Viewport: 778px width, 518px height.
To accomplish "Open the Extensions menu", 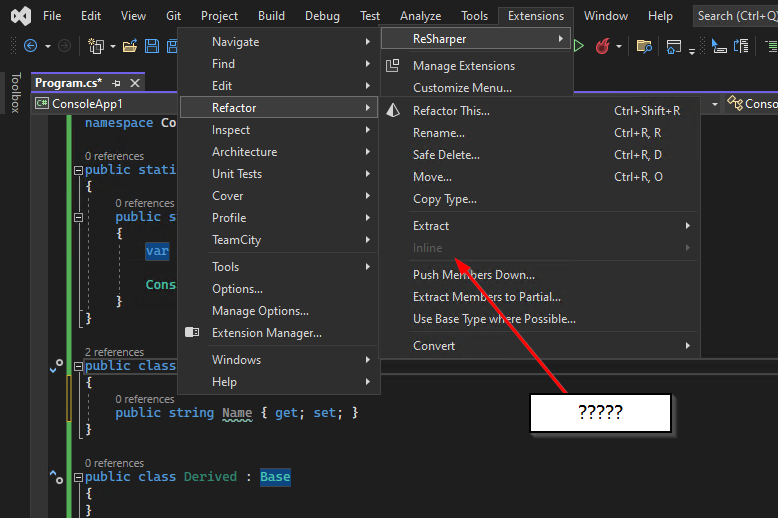I will pos(536,16).
